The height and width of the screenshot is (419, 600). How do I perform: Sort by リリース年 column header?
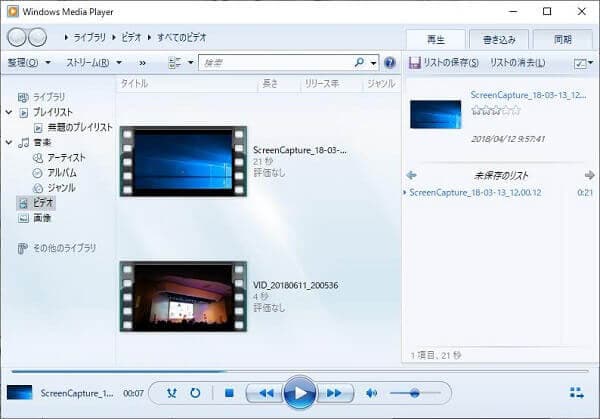(x=322, y=83)
